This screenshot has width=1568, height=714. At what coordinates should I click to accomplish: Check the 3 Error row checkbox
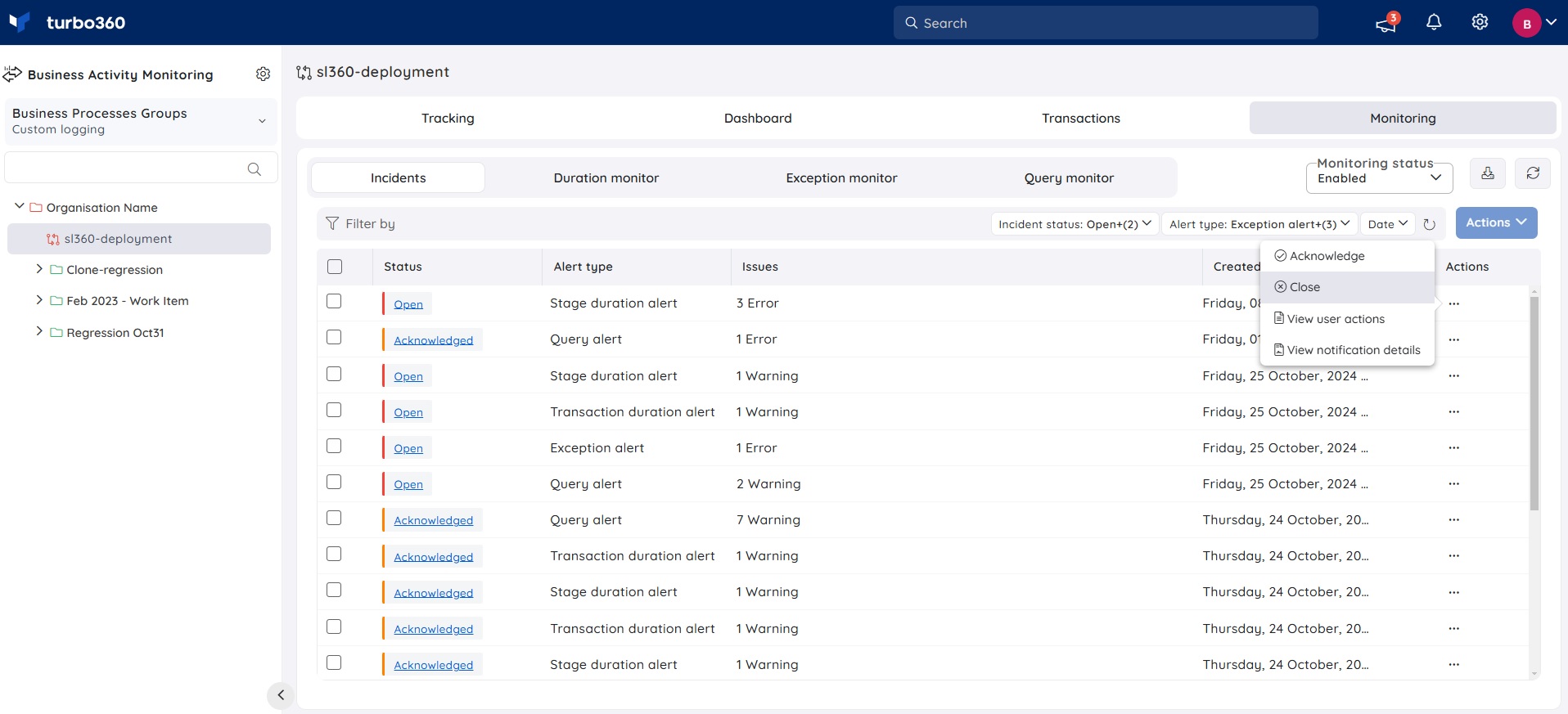[334, 301]
